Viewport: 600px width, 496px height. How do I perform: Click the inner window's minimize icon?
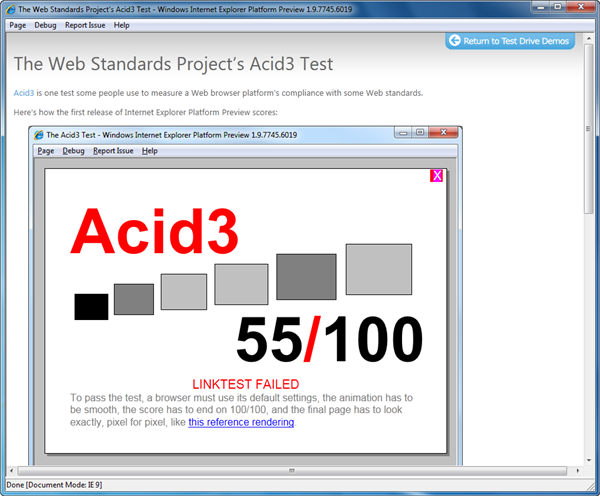pyautogui.click(x=403, y=132)
